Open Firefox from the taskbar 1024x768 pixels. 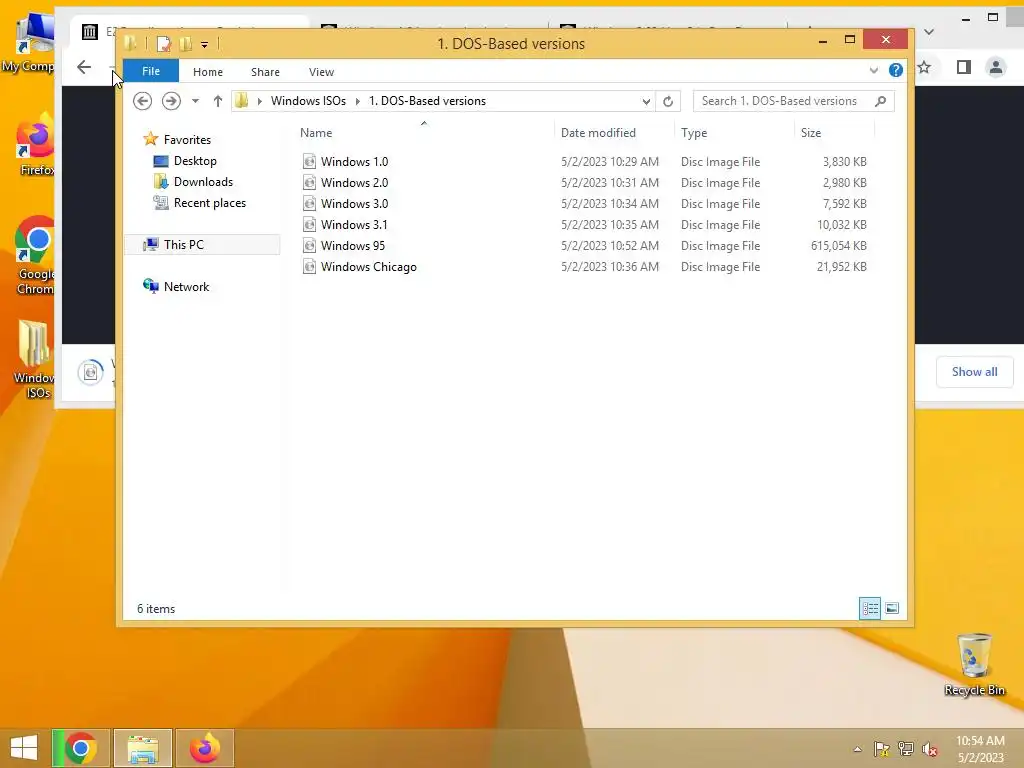[x=205, y=748]
